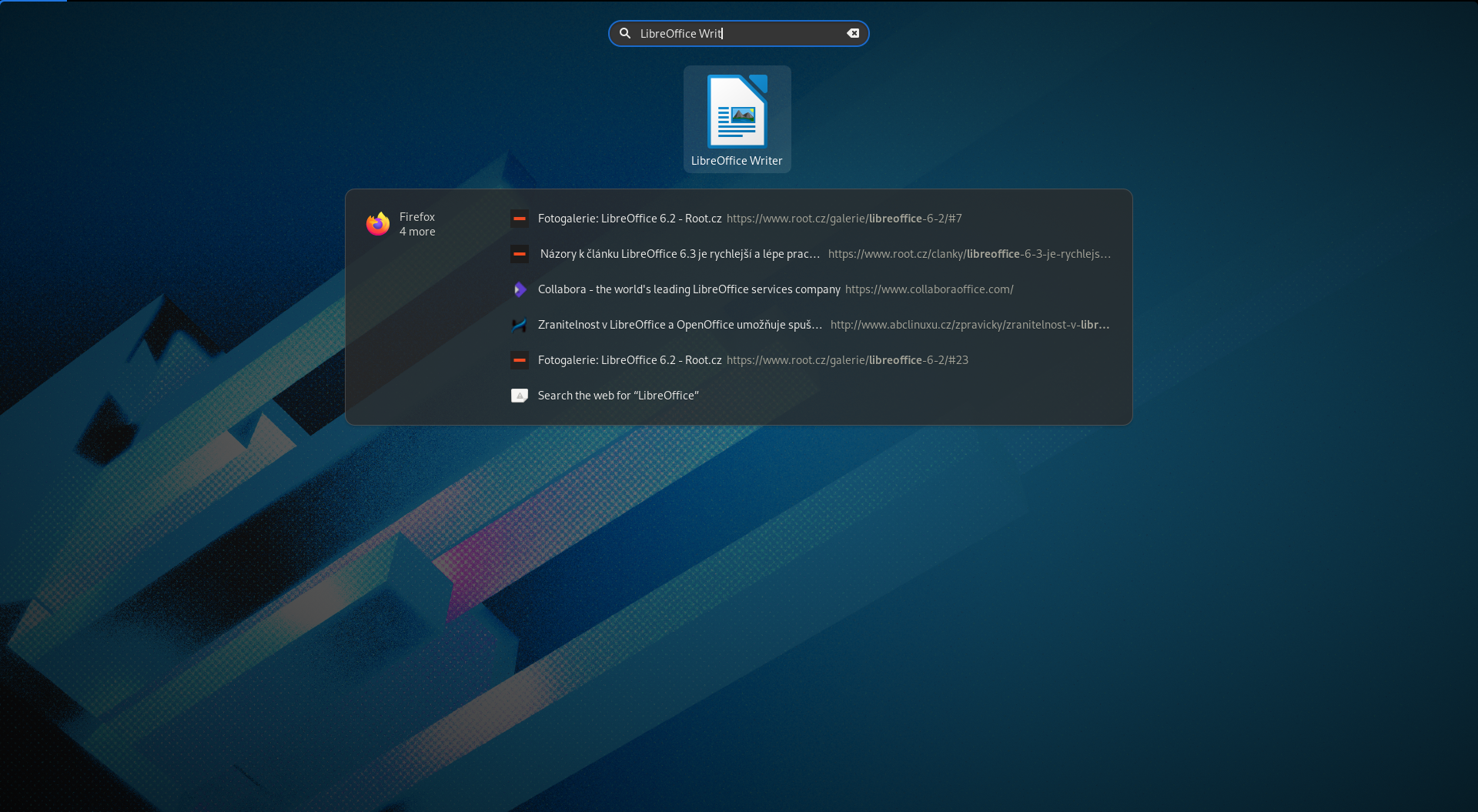This screenshot has height=812, width=1478.
Task: Click the root.cz gallery URL ending #23
Action: pos(847,360)
